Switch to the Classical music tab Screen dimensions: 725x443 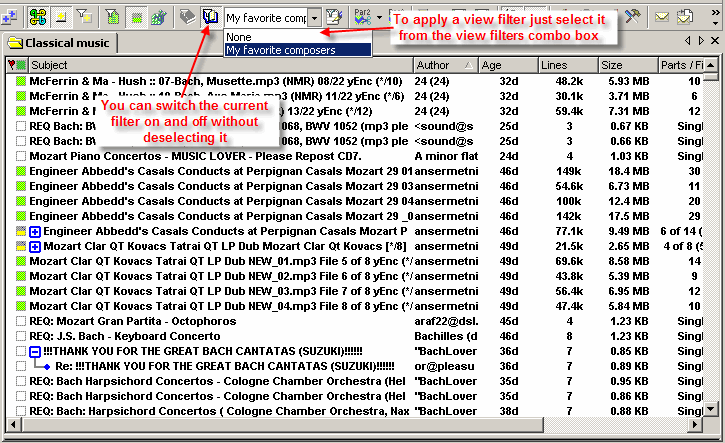tap(59, 43)
